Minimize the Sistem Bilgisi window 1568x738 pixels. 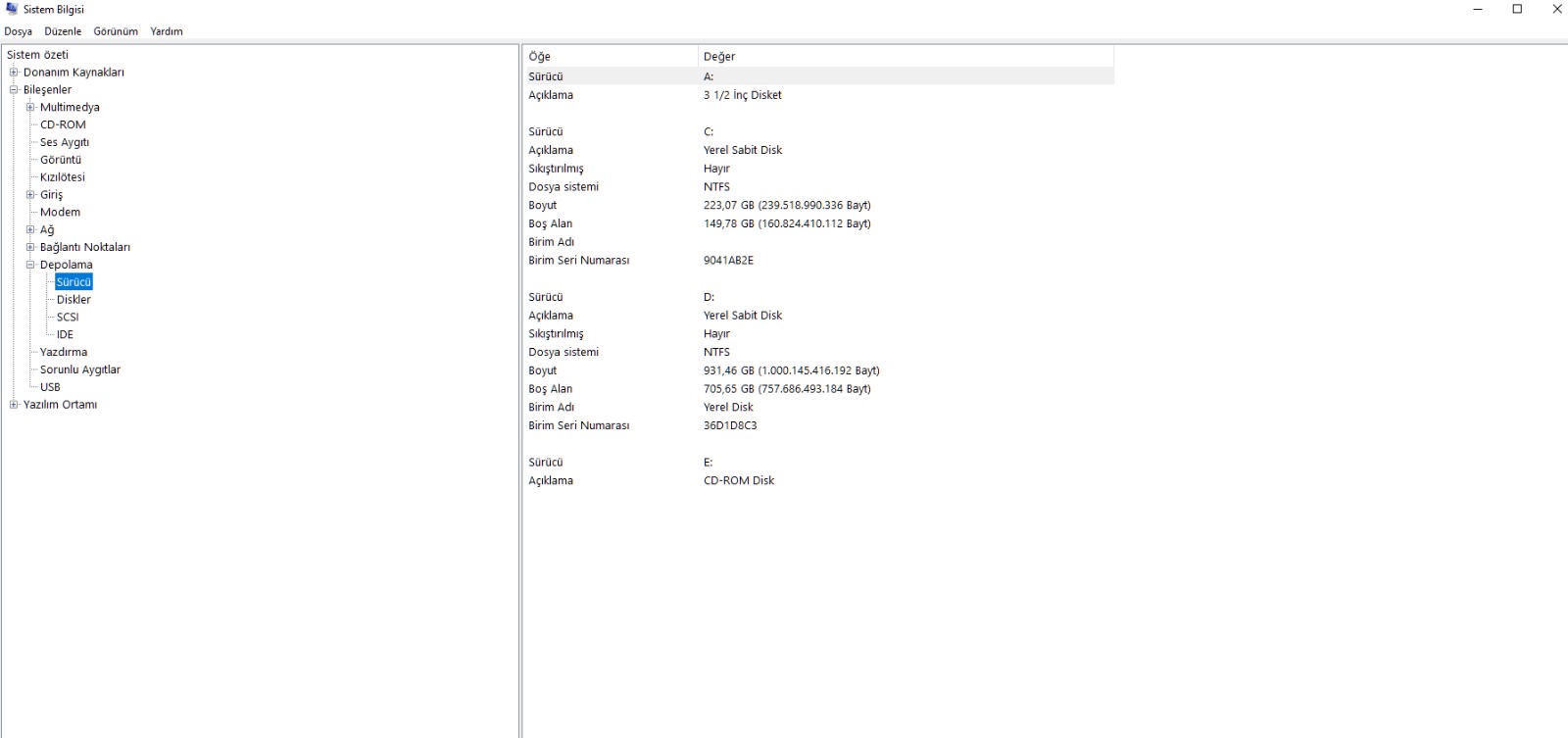point(1478,9)
